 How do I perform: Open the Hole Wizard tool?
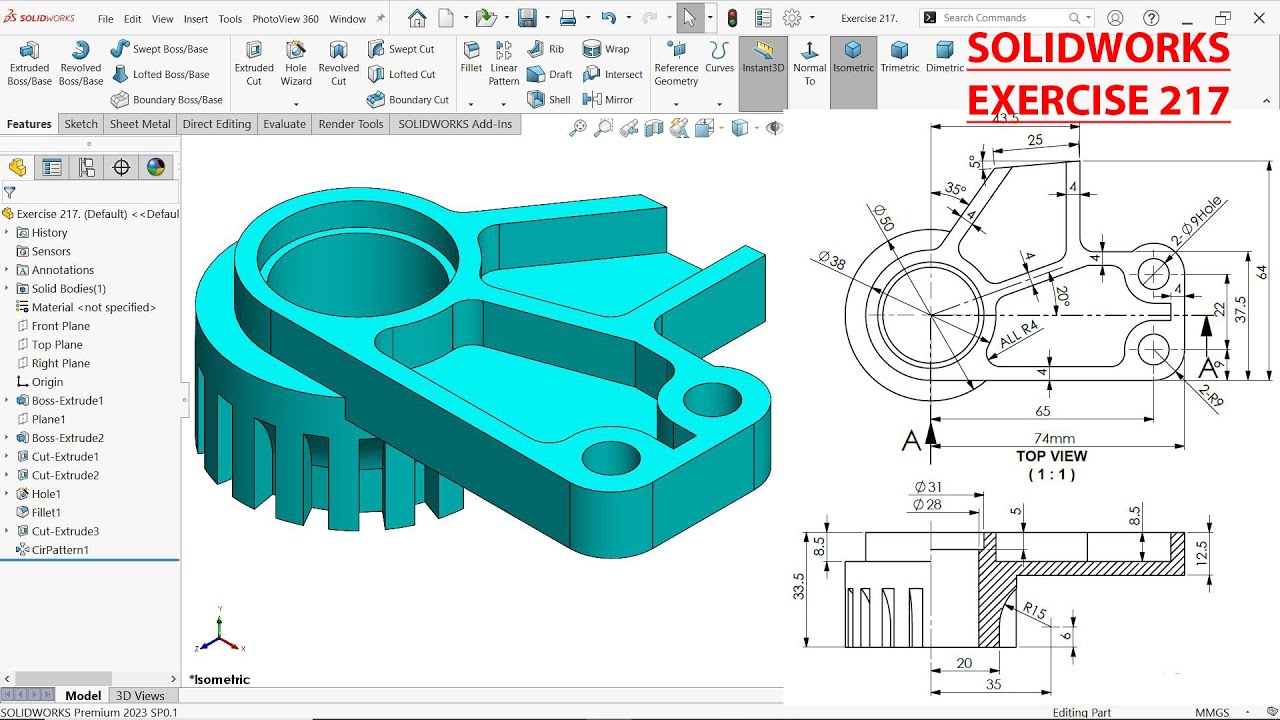coord(296,63)
